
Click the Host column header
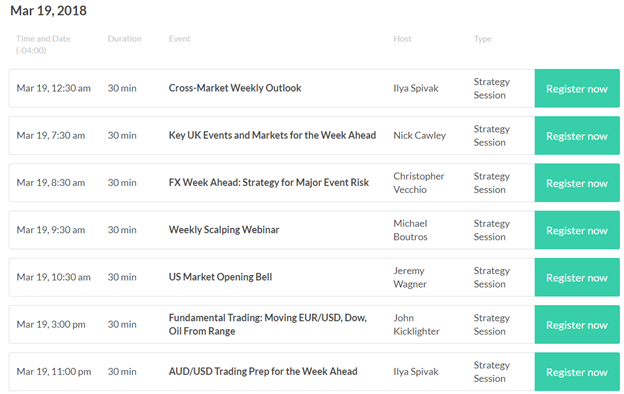coord(402,39)
